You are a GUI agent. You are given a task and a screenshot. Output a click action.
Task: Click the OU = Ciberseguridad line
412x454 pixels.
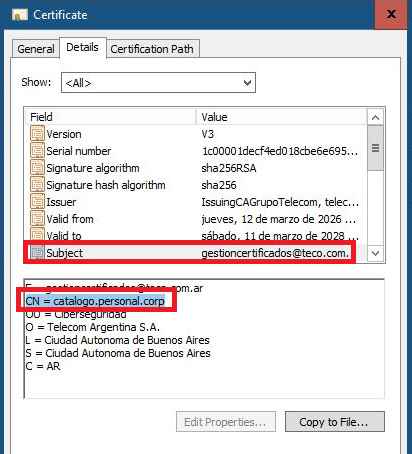tap(76, 314)
